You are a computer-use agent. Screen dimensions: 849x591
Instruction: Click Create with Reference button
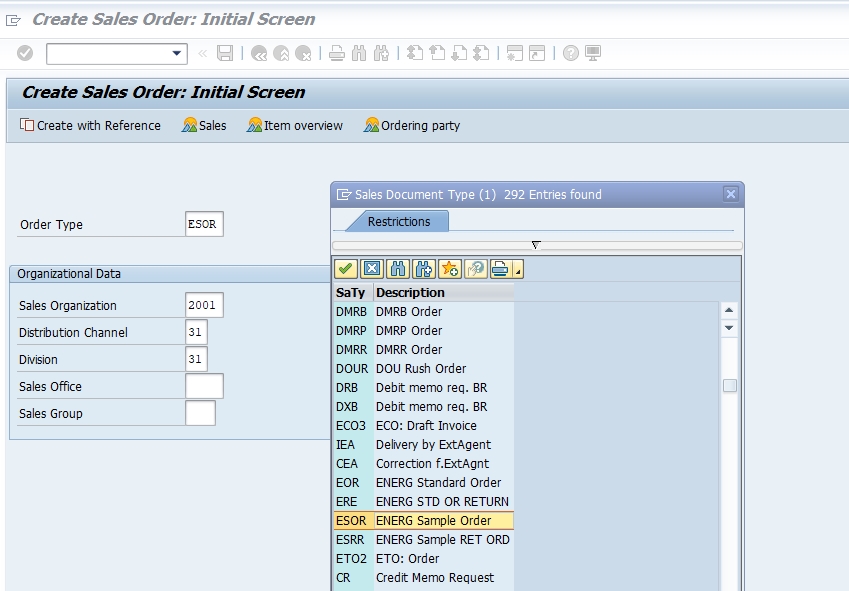[90, 126]
